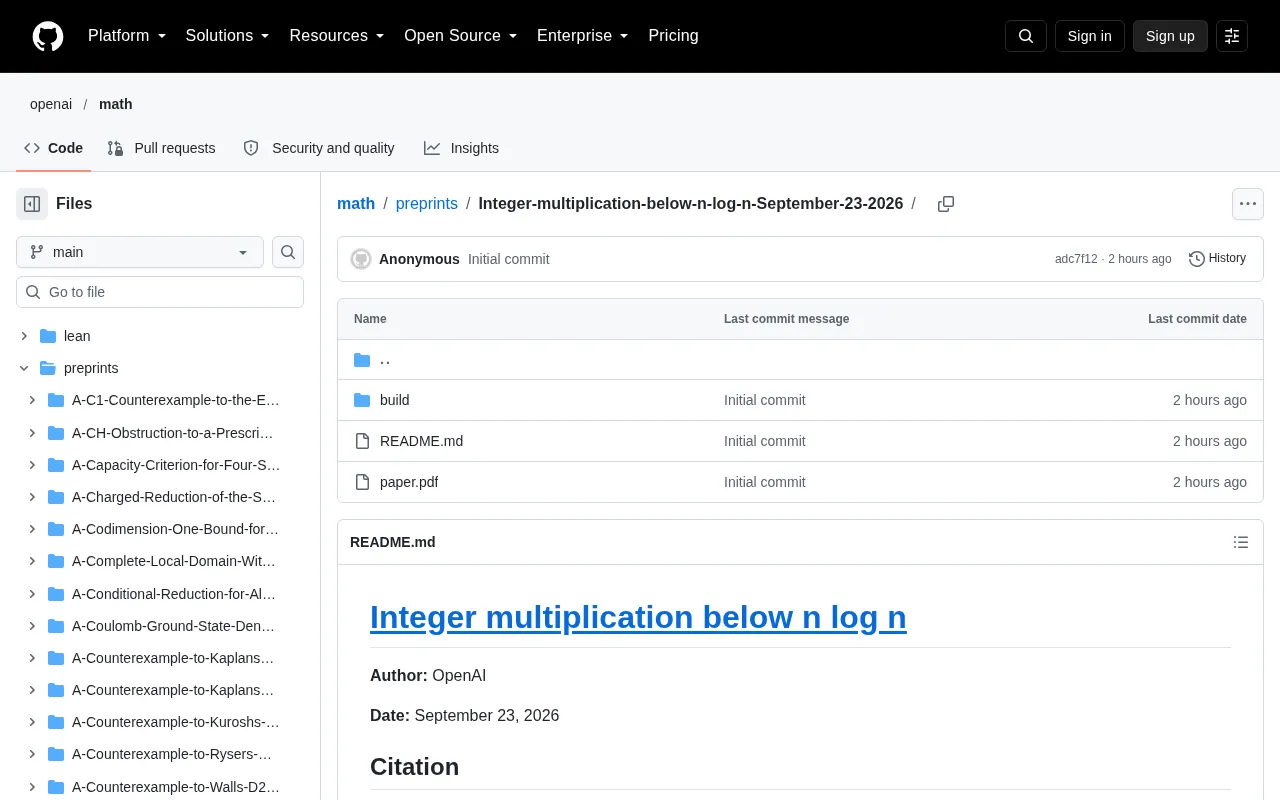
Task: Search files with the magnifier button
Action: click(288, 252)
